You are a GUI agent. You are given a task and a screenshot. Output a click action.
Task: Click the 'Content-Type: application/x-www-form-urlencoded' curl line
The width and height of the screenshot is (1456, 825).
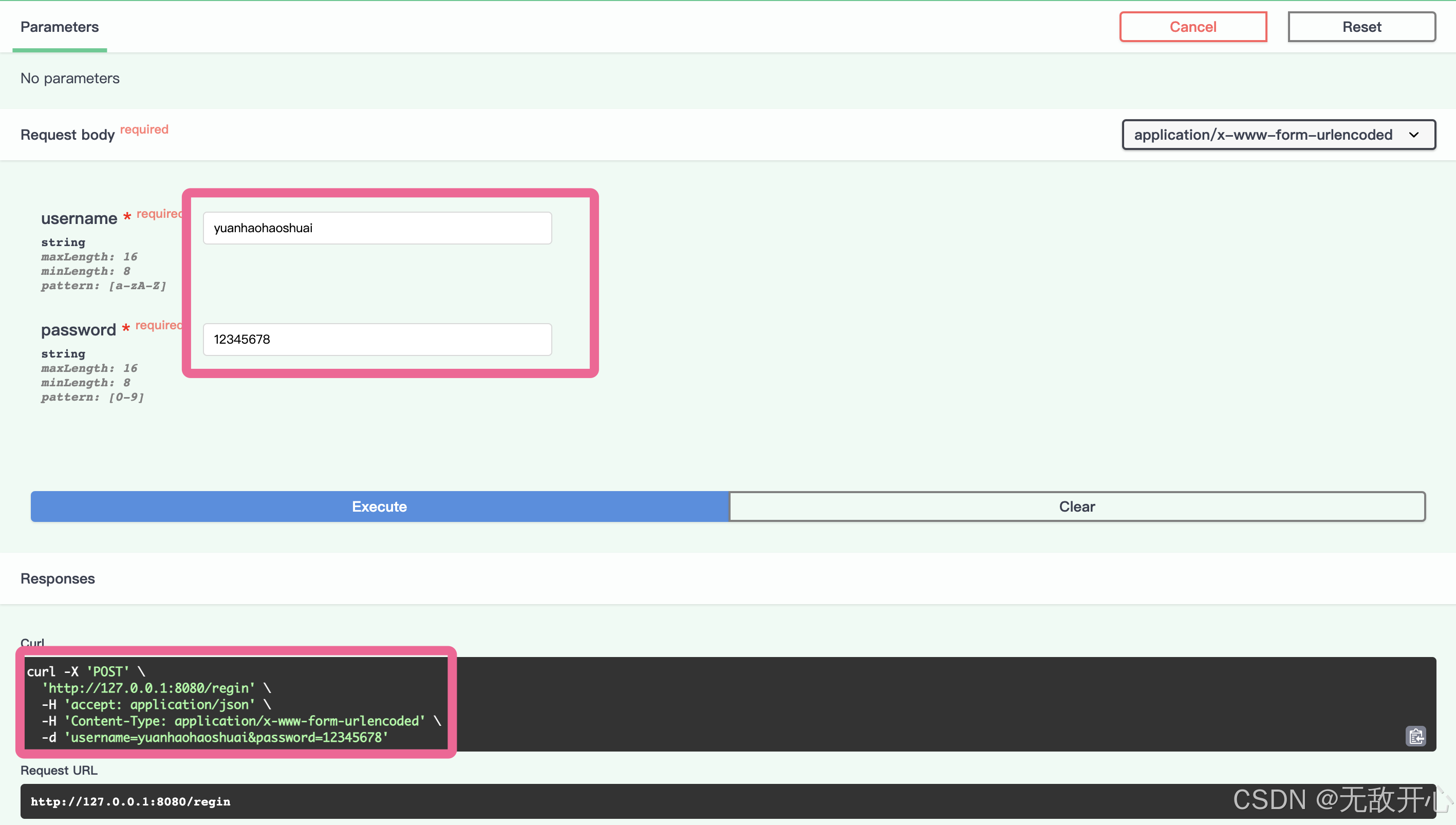click(241, 721)
